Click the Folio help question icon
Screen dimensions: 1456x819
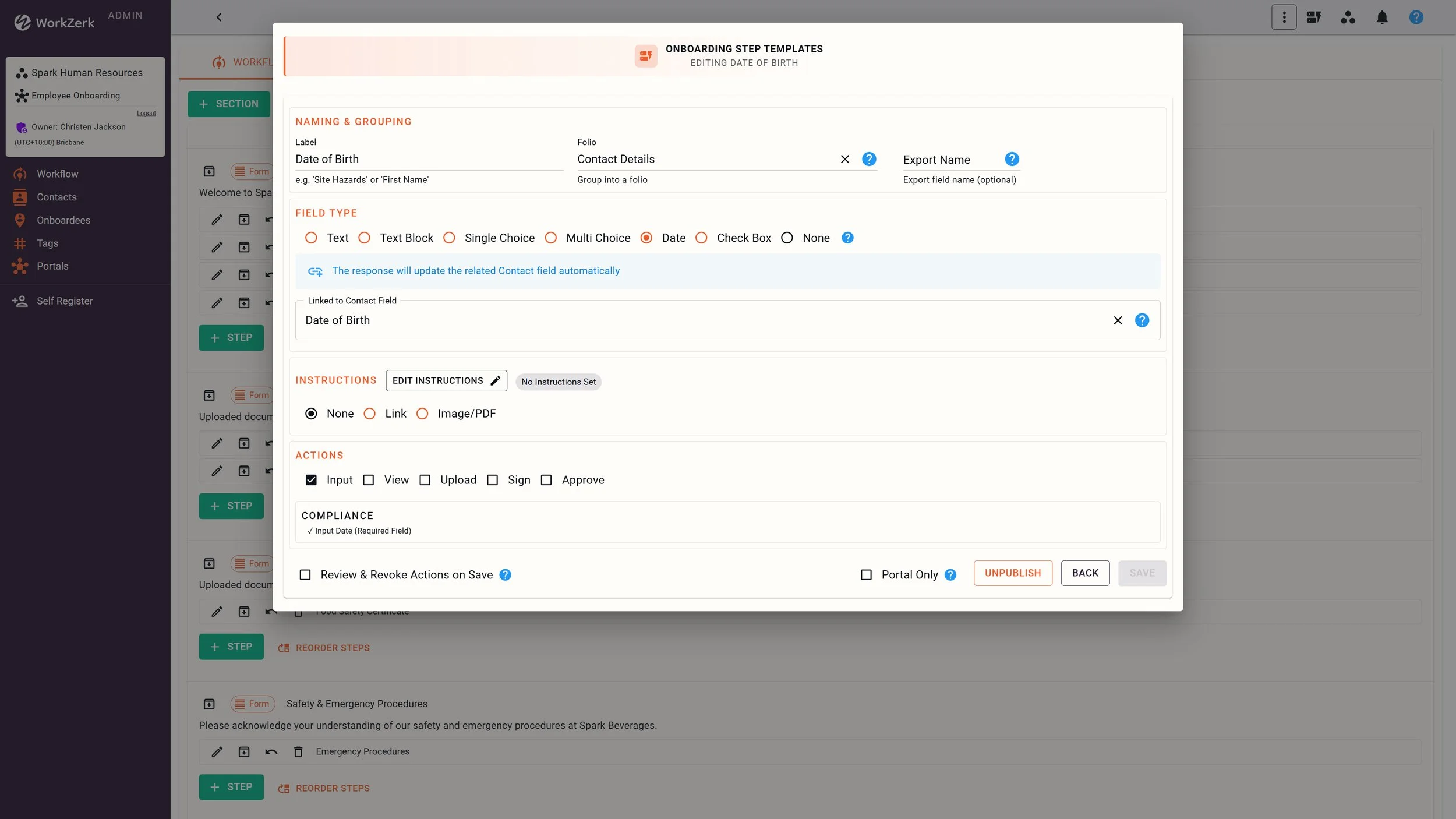[869, 159]
